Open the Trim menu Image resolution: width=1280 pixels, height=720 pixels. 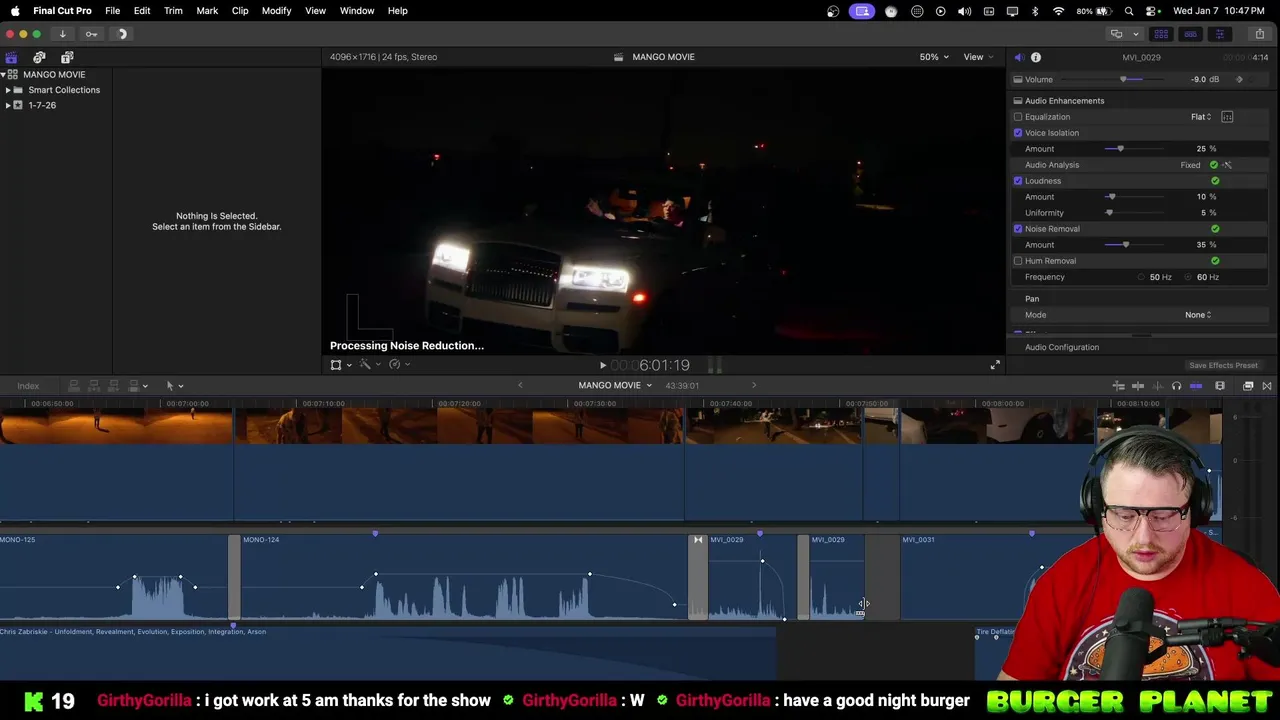173,11
